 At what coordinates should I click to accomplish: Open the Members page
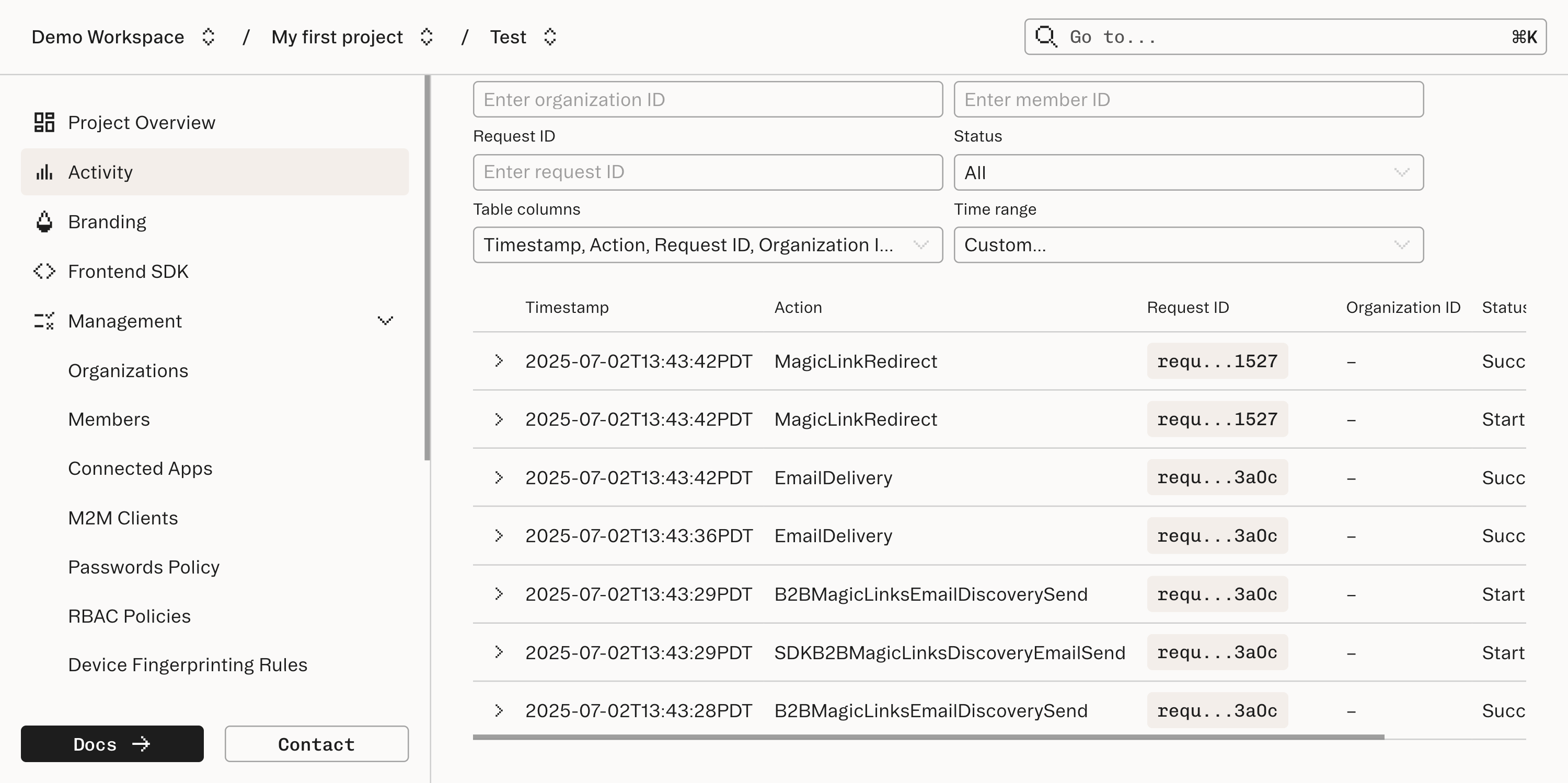(x=109, y=419)
